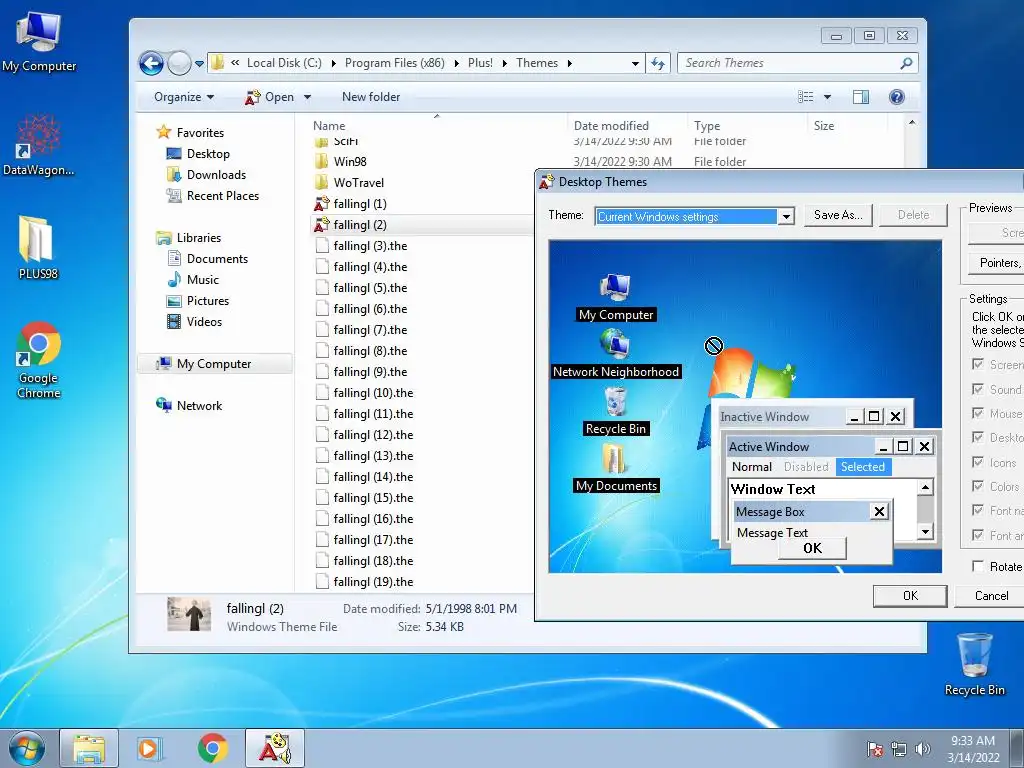Toggle the Sound events checkbox

pos(978,389)
